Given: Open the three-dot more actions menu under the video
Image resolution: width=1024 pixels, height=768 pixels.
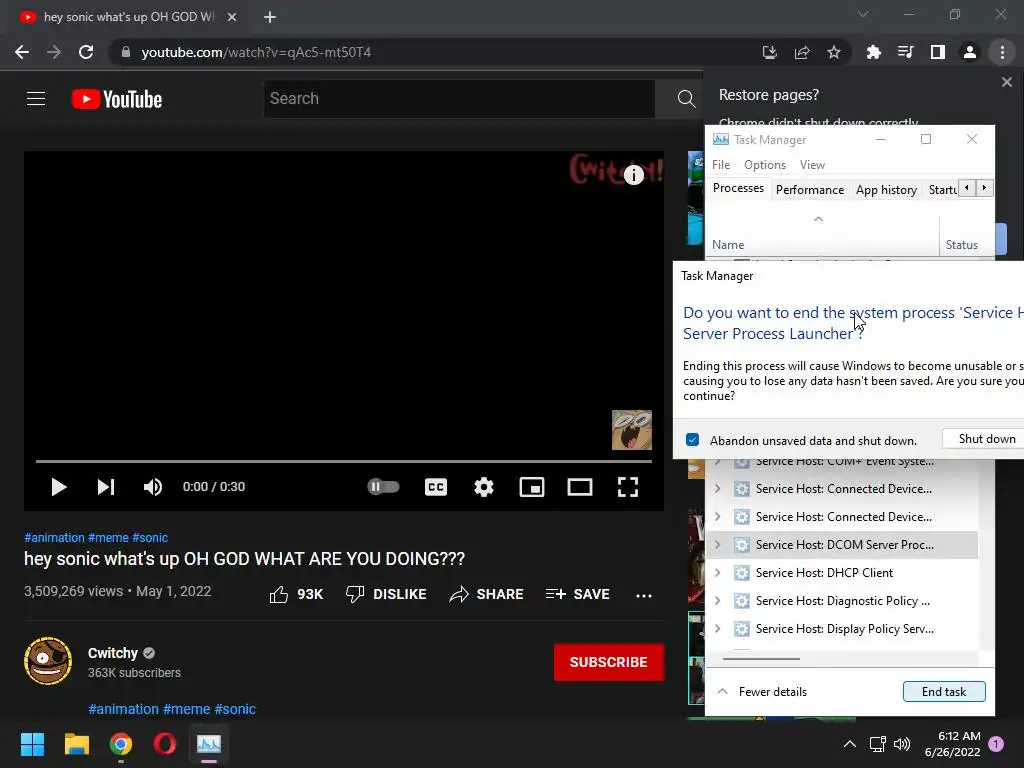Looking at the screenshot, I should 644,596.
